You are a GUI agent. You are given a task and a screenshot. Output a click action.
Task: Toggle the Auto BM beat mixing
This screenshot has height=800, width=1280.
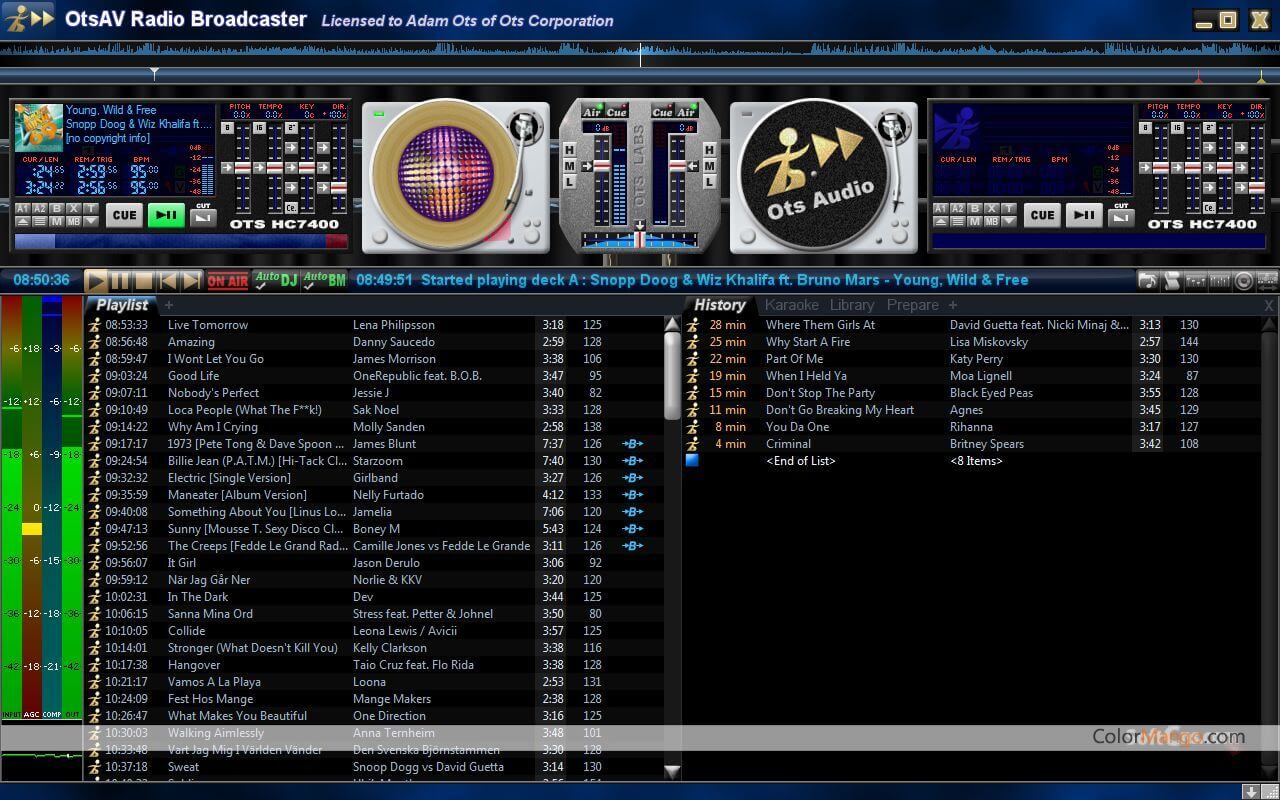coord(324,281)
